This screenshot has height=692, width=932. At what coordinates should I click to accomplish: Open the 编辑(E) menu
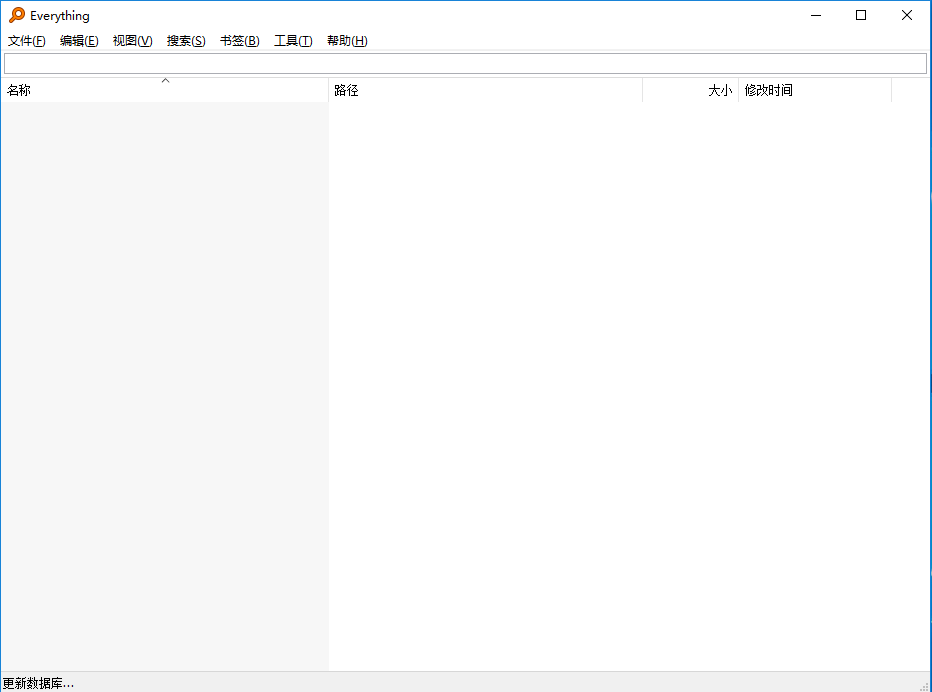79,41
